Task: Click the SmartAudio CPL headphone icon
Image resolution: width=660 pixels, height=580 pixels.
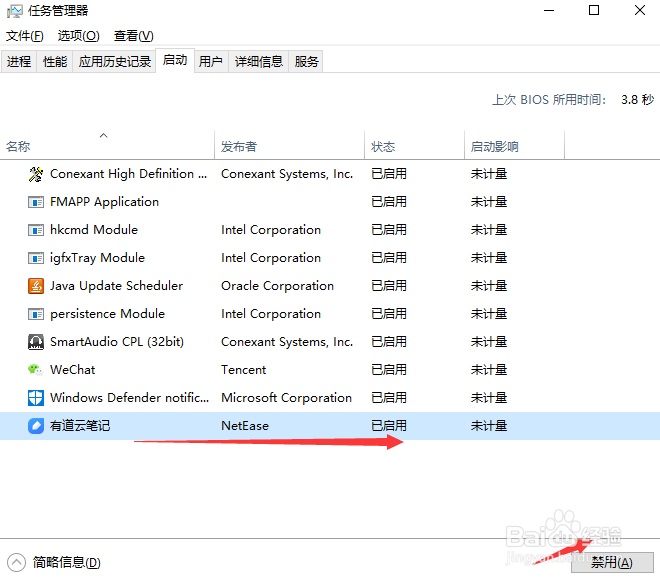Action: pos(36,342)
